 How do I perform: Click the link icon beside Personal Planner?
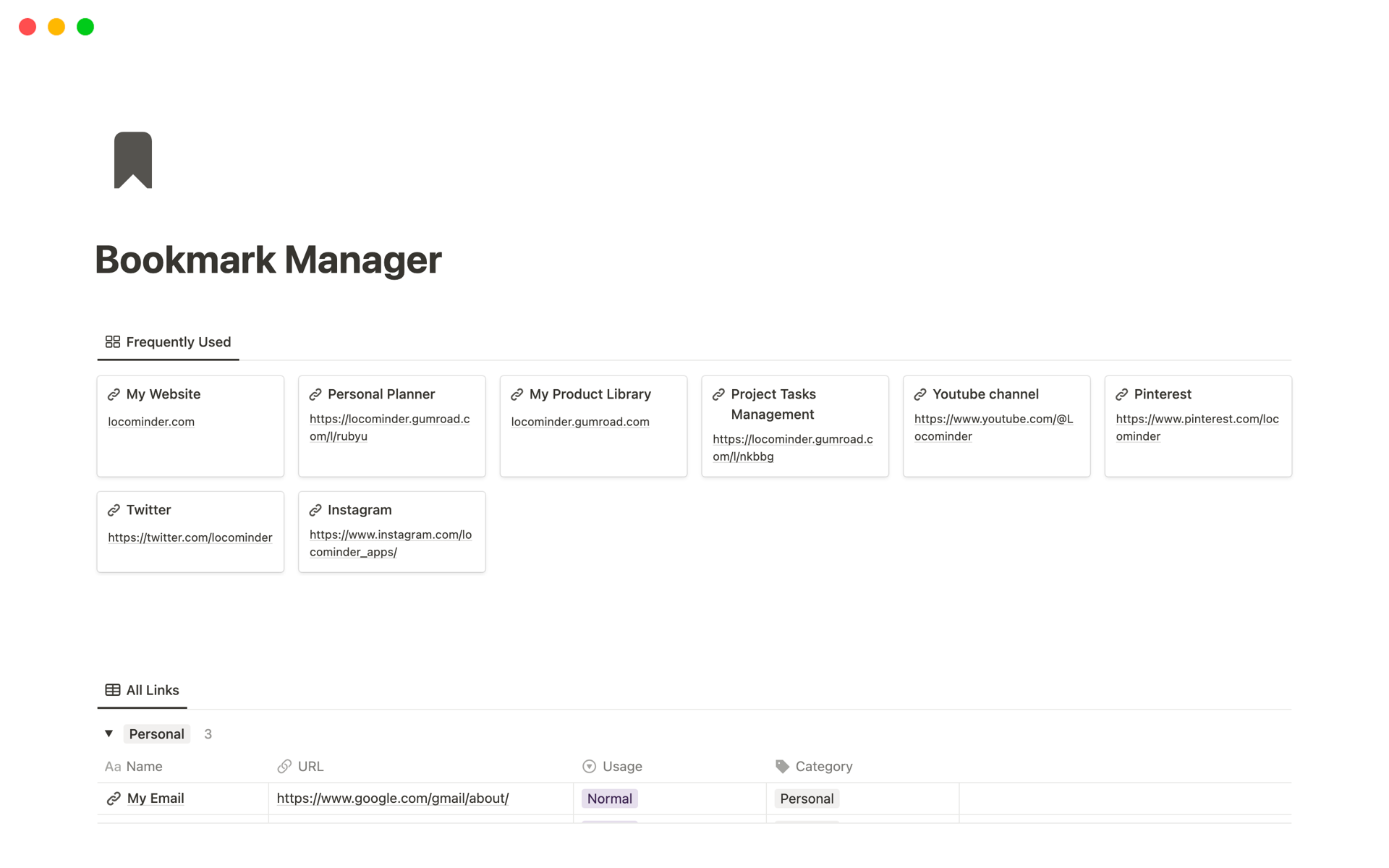(315, 395)
